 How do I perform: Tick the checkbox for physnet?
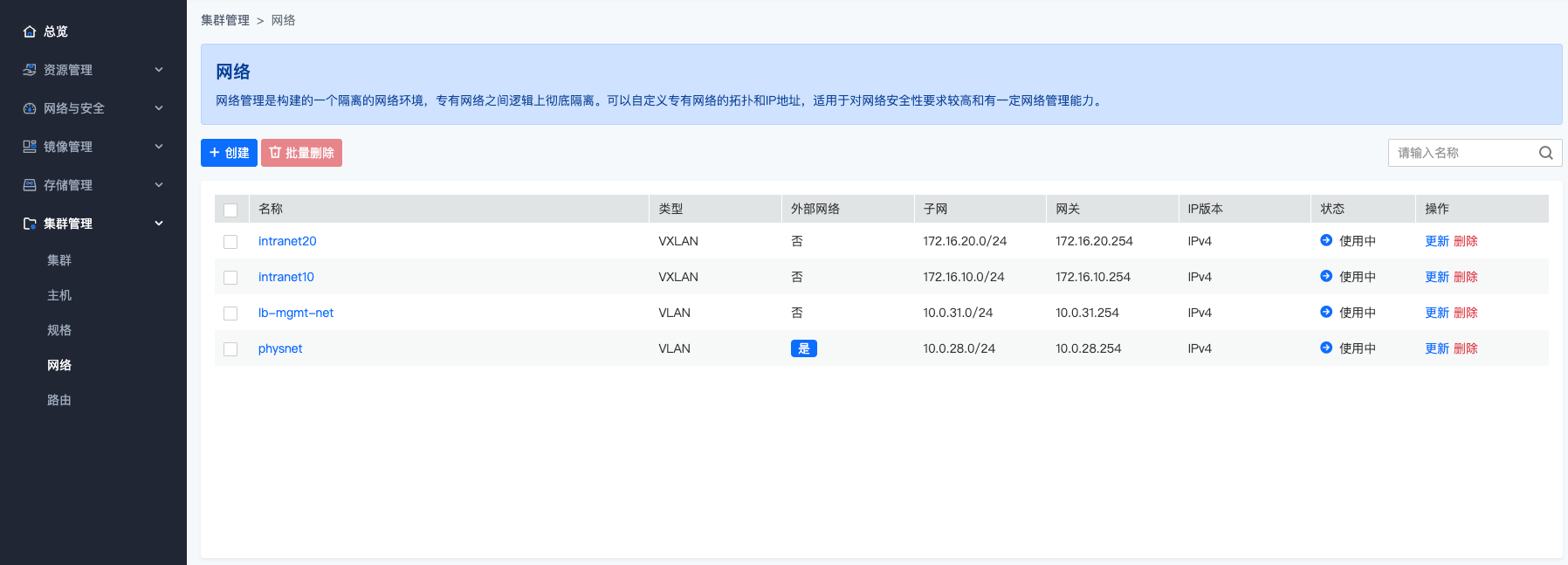pyautogui.click(x=230, y=349)
